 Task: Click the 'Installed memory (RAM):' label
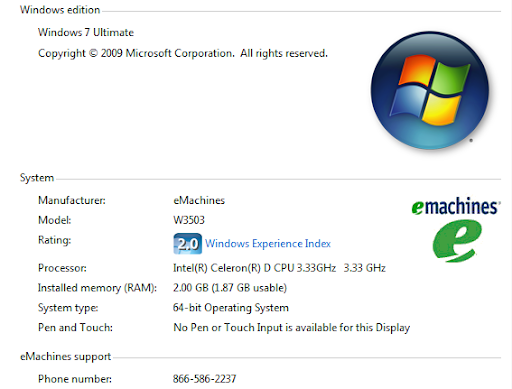pyautogui.click(x=97, y=288)
